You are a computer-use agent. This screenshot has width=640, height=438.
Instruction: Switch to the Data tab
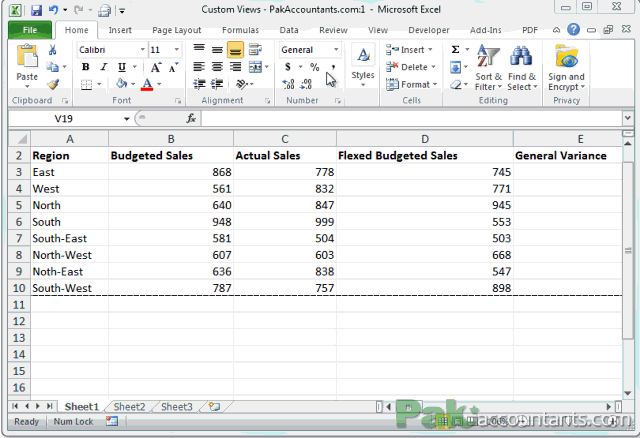click(x=289, y=30)
